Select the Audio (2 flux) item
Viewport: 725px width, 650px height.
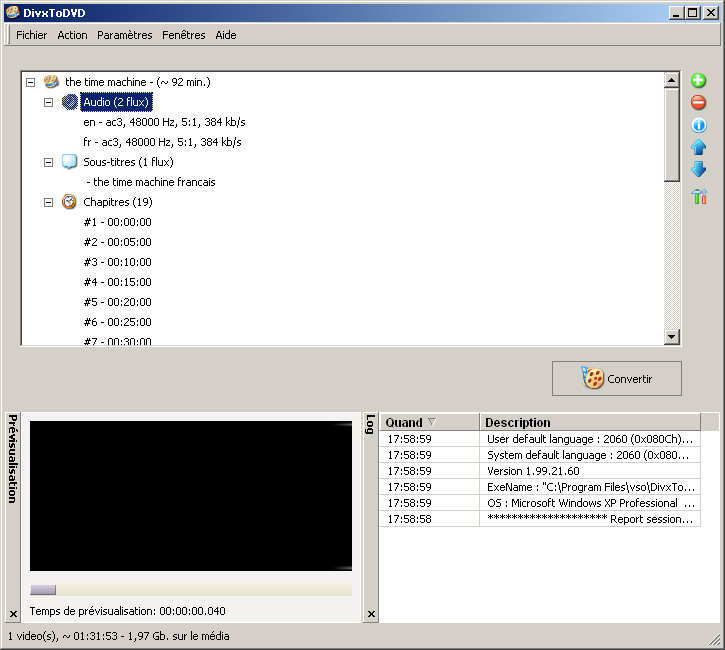[116, 102]
